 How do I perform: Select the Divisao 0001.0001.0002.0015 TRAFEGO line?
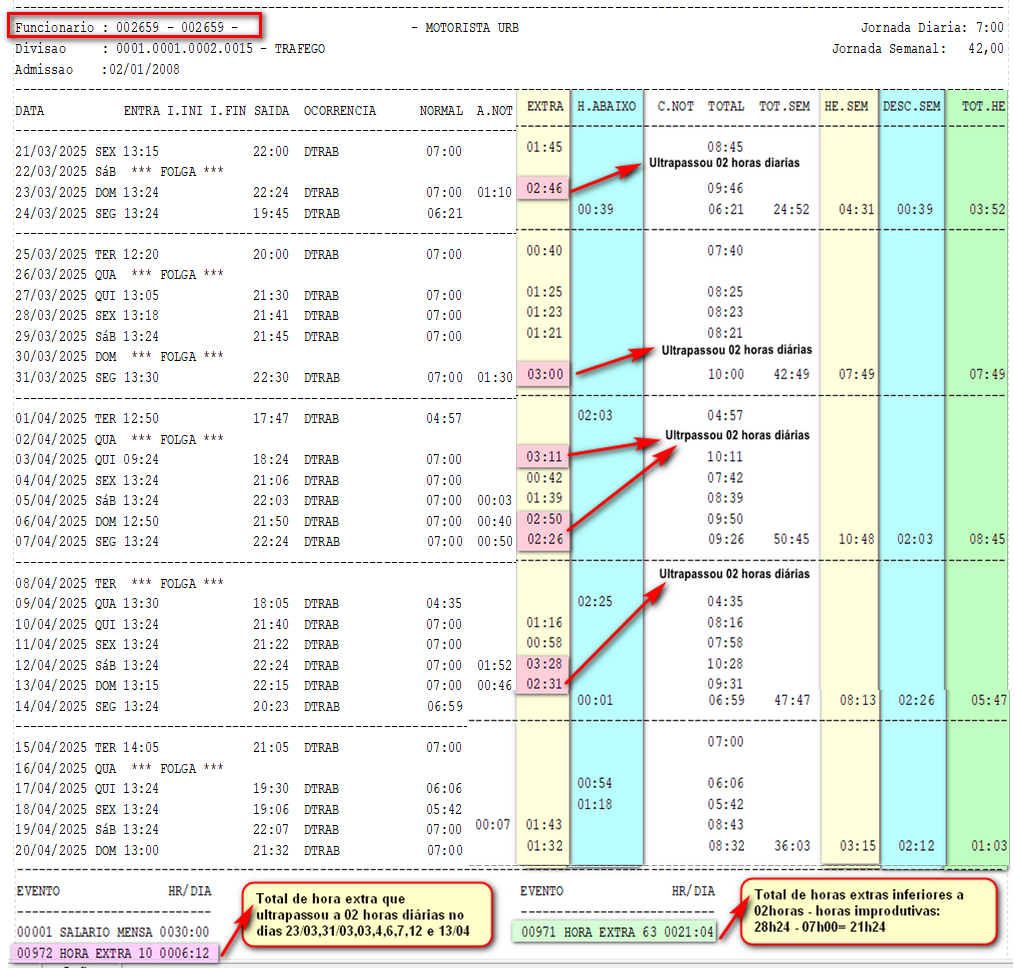click(x=170, y=49)
